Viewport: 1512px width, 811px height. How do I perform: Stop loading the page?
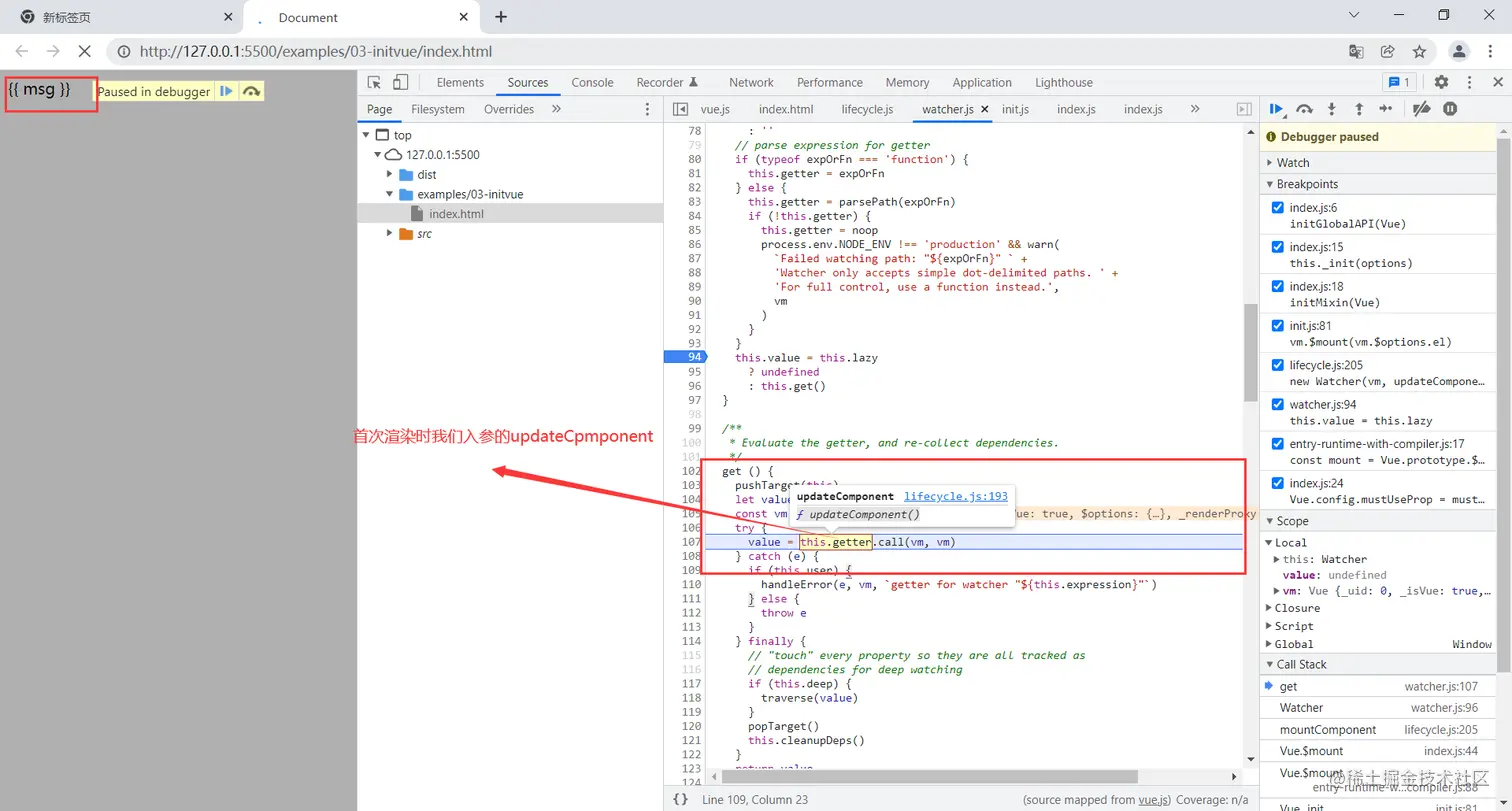click(x=85, y=51)
